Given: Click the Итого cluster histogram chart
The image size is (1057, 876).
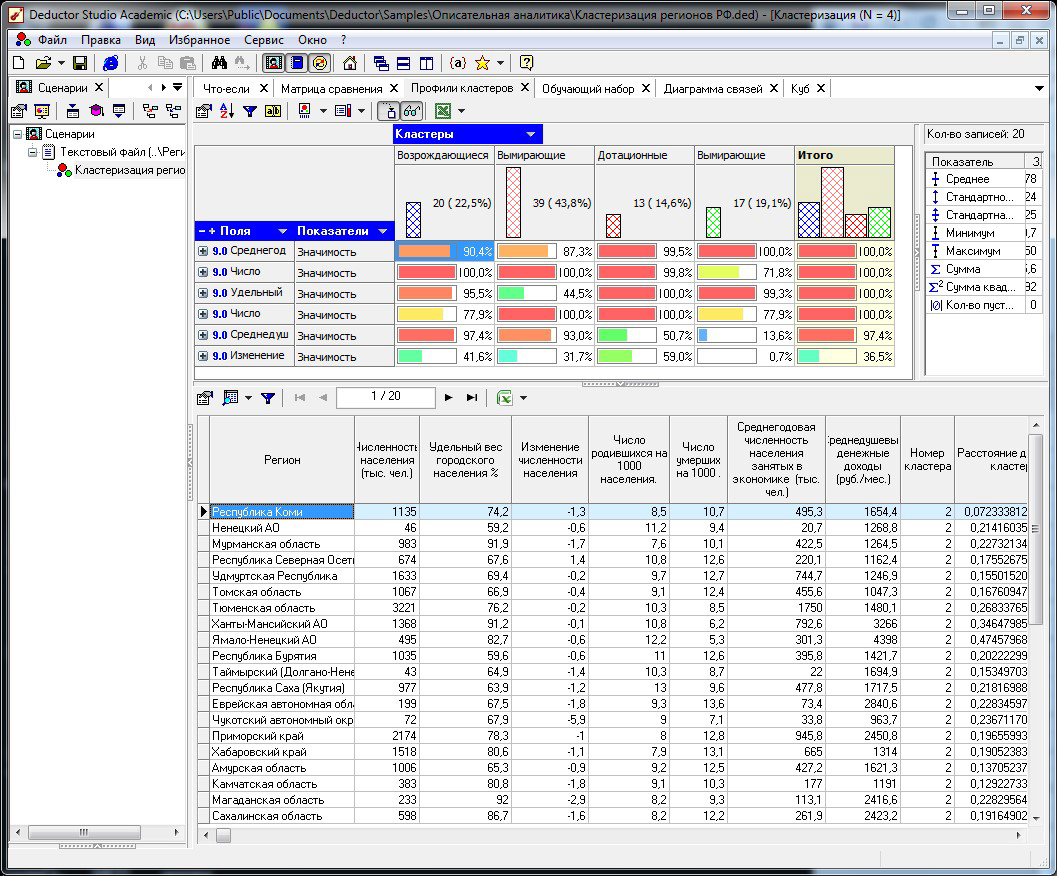Looking at the screenshot, I should [845, 202].
